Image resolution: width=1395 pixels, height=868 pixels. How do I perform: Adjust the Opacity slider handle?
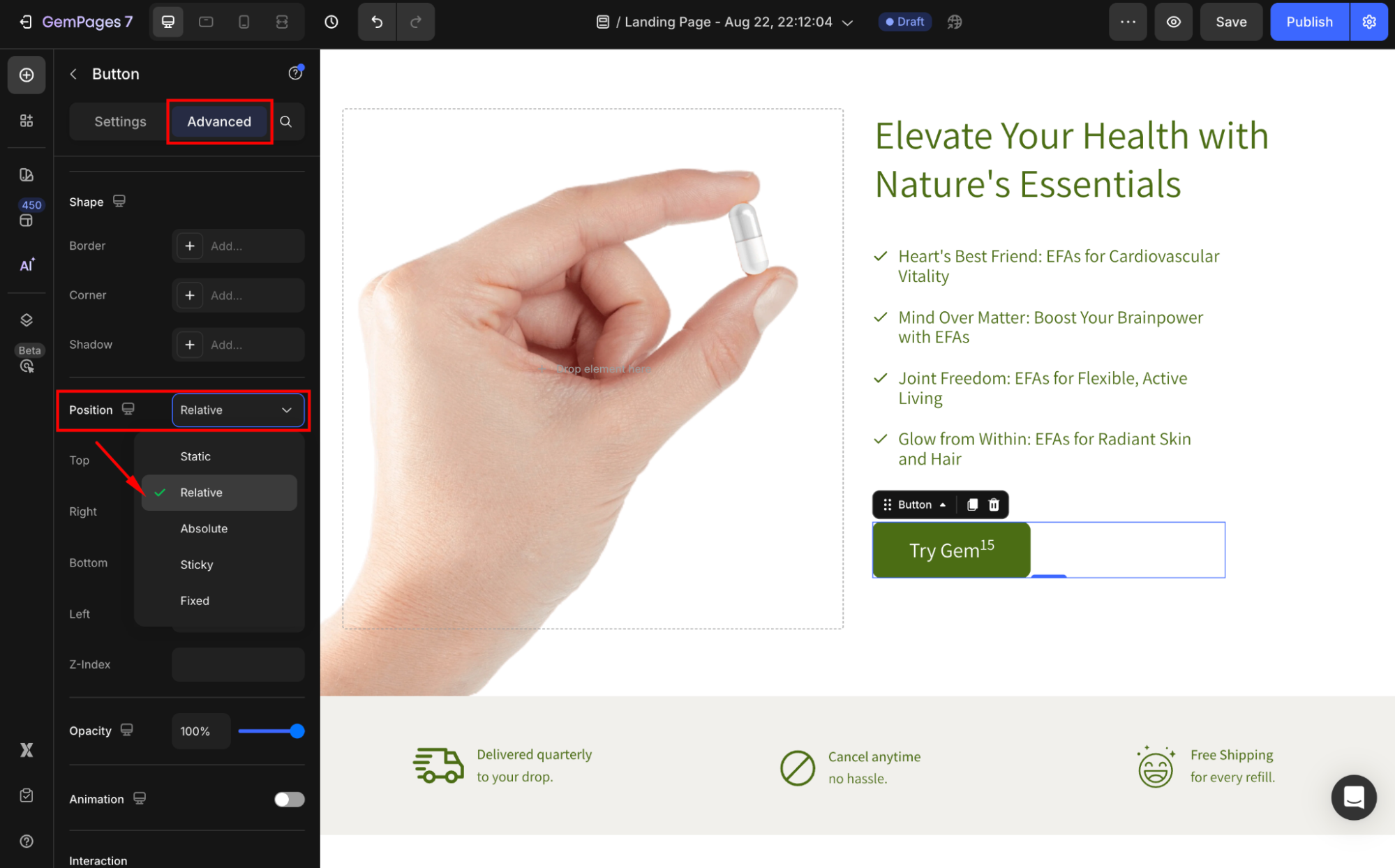[297, 731]
